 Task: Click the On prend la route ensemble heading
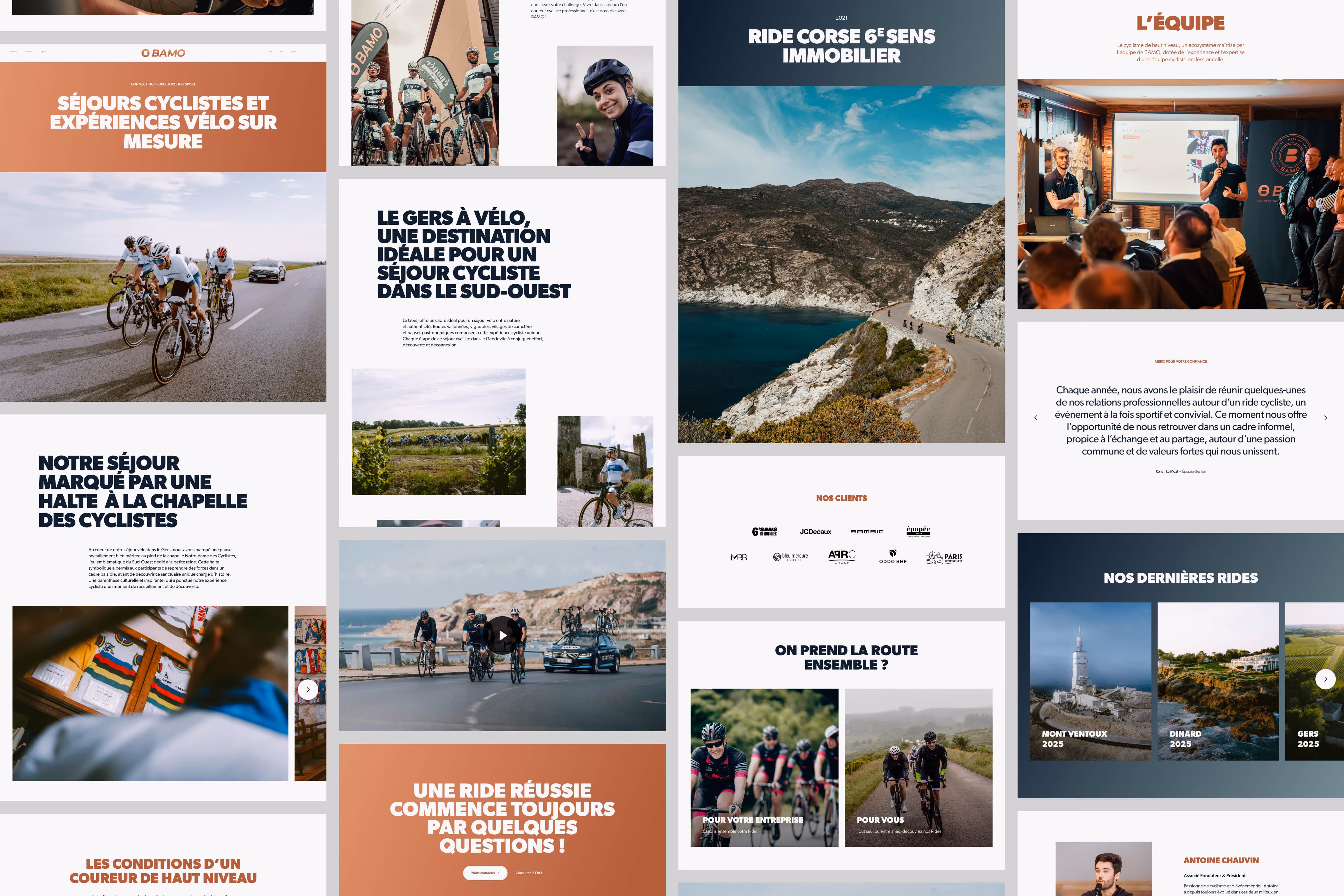(846, 658)
